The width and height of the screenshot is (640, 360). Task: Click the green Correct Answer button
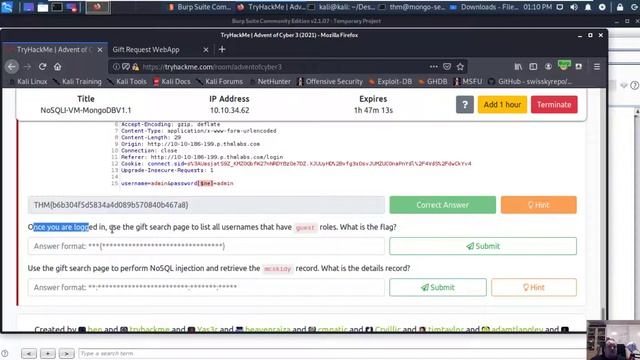442,205
